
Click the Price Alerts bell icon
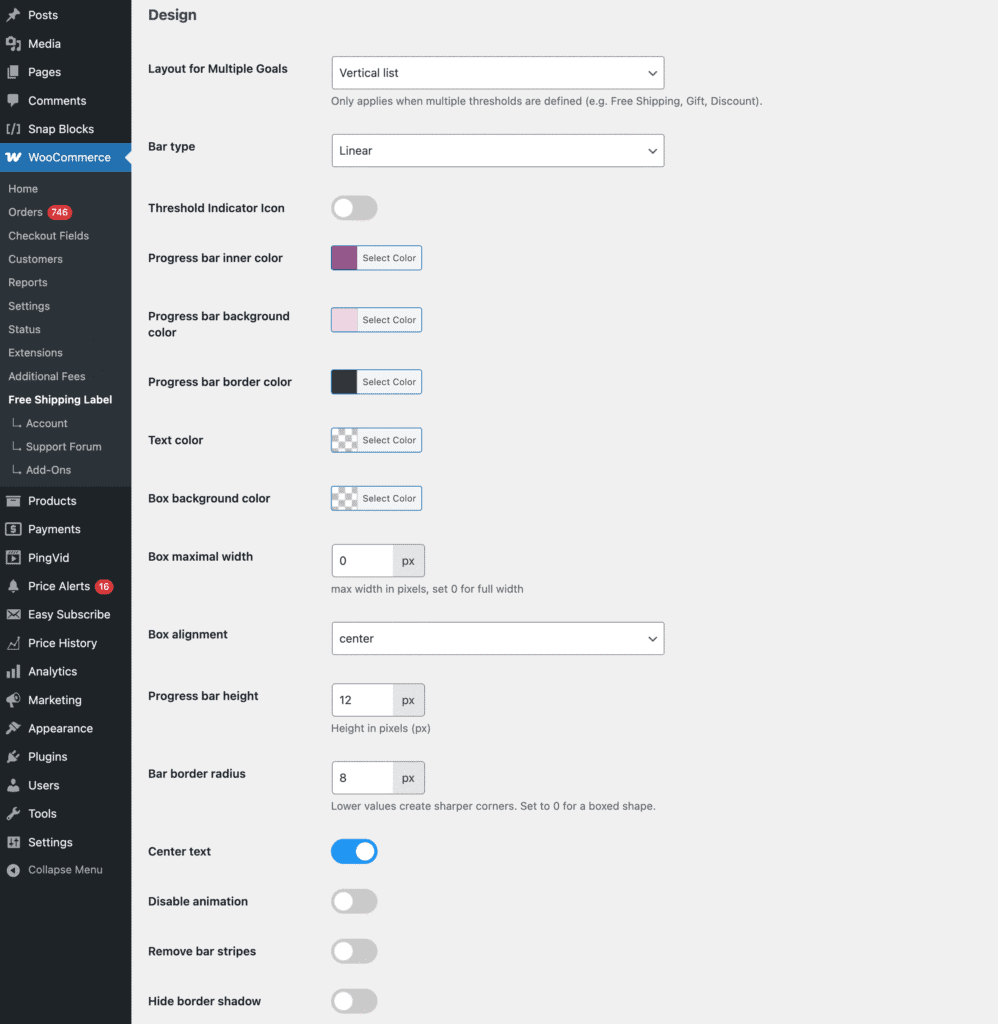coord(13,586)
